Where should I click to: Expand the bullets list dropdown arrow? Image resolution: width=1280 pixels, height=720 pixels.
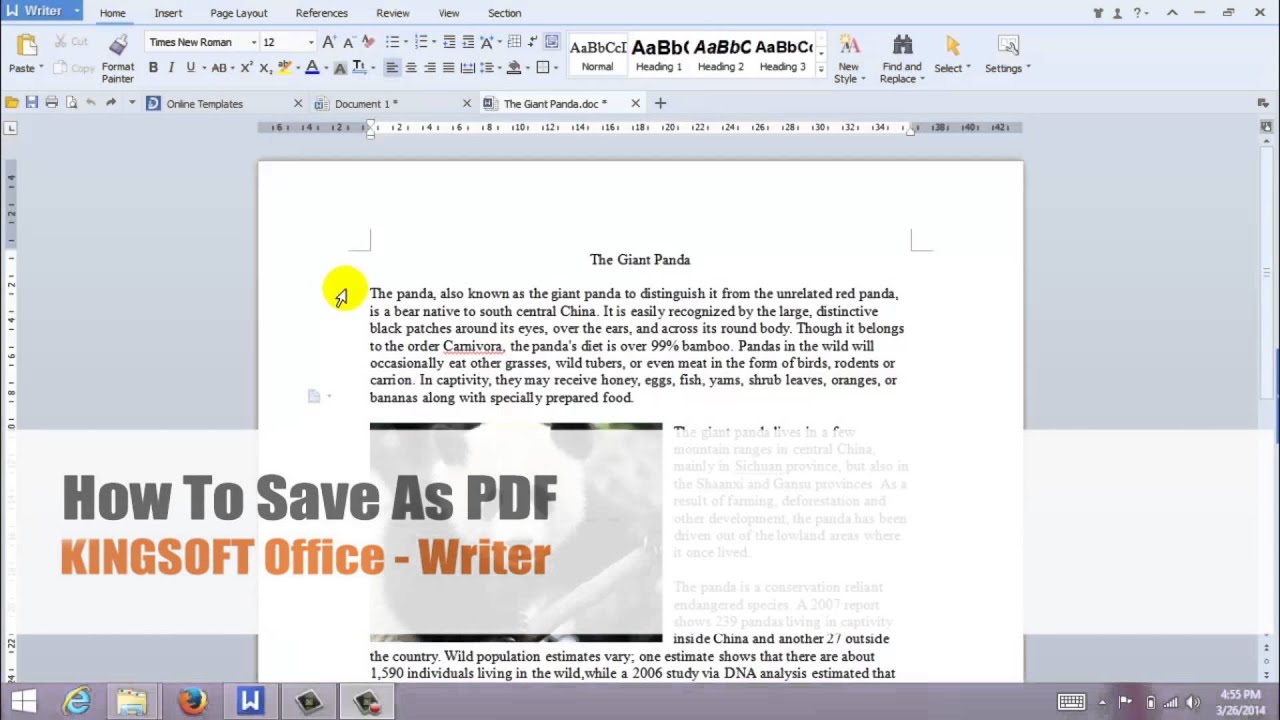(406, 42)
